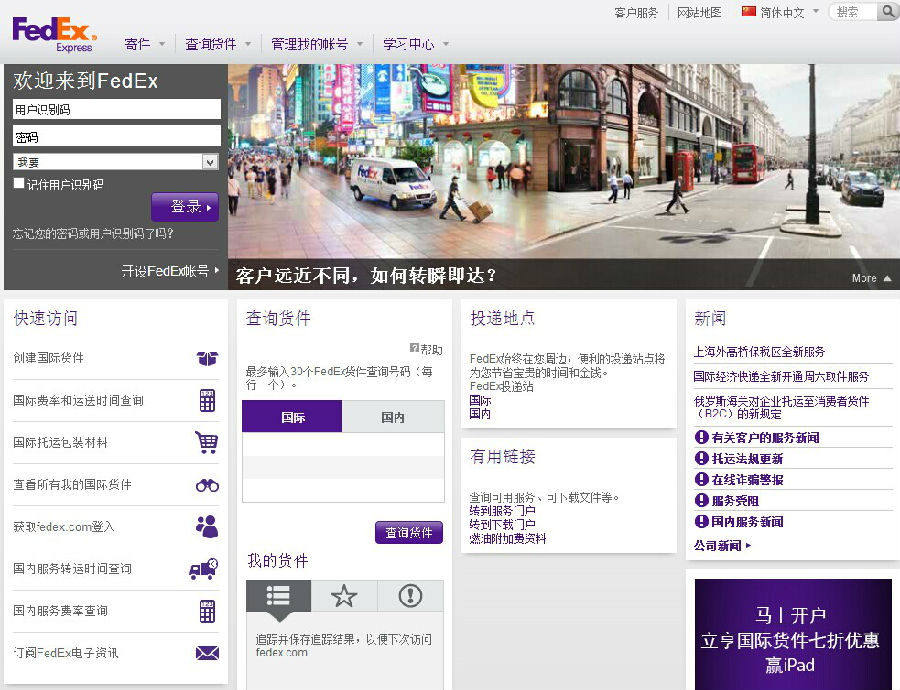Click the 密码 password field

[x=117, y=136]
